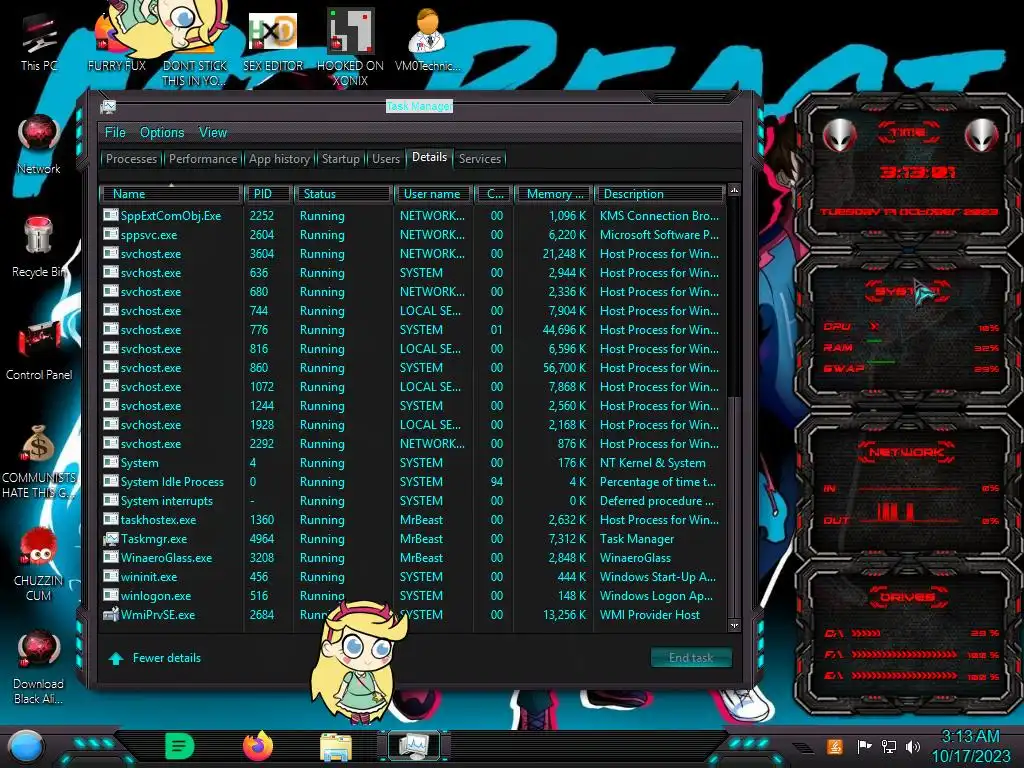Image resolution: width=1024 pixels, height=768 pixels.
Task: Open the Control Panel desktop icon
Action: tap(39, 350)
